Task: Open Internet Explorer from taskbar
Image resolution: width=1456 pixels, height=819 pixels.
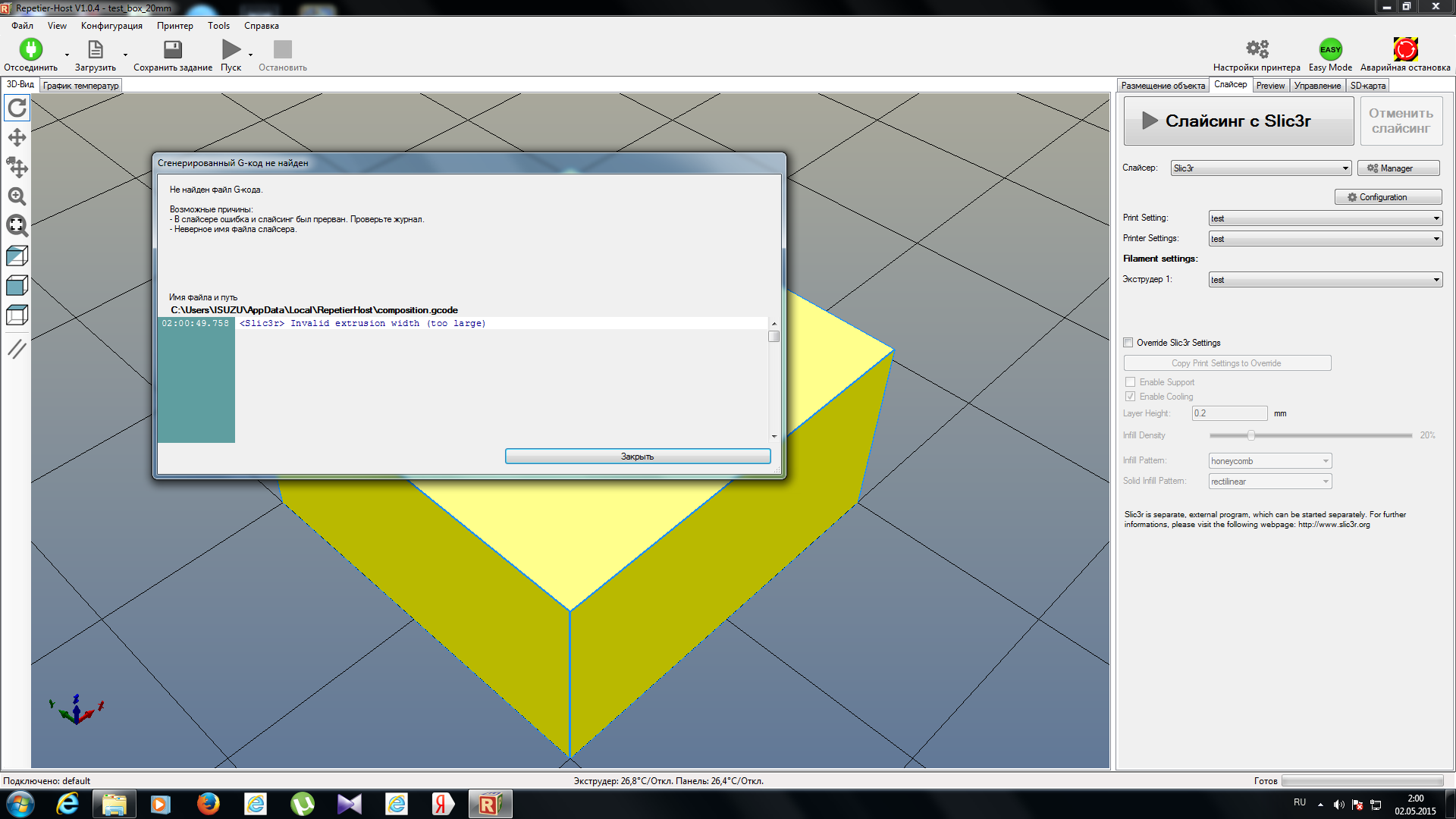Action: pyautogui.click(x=67, y=804)
